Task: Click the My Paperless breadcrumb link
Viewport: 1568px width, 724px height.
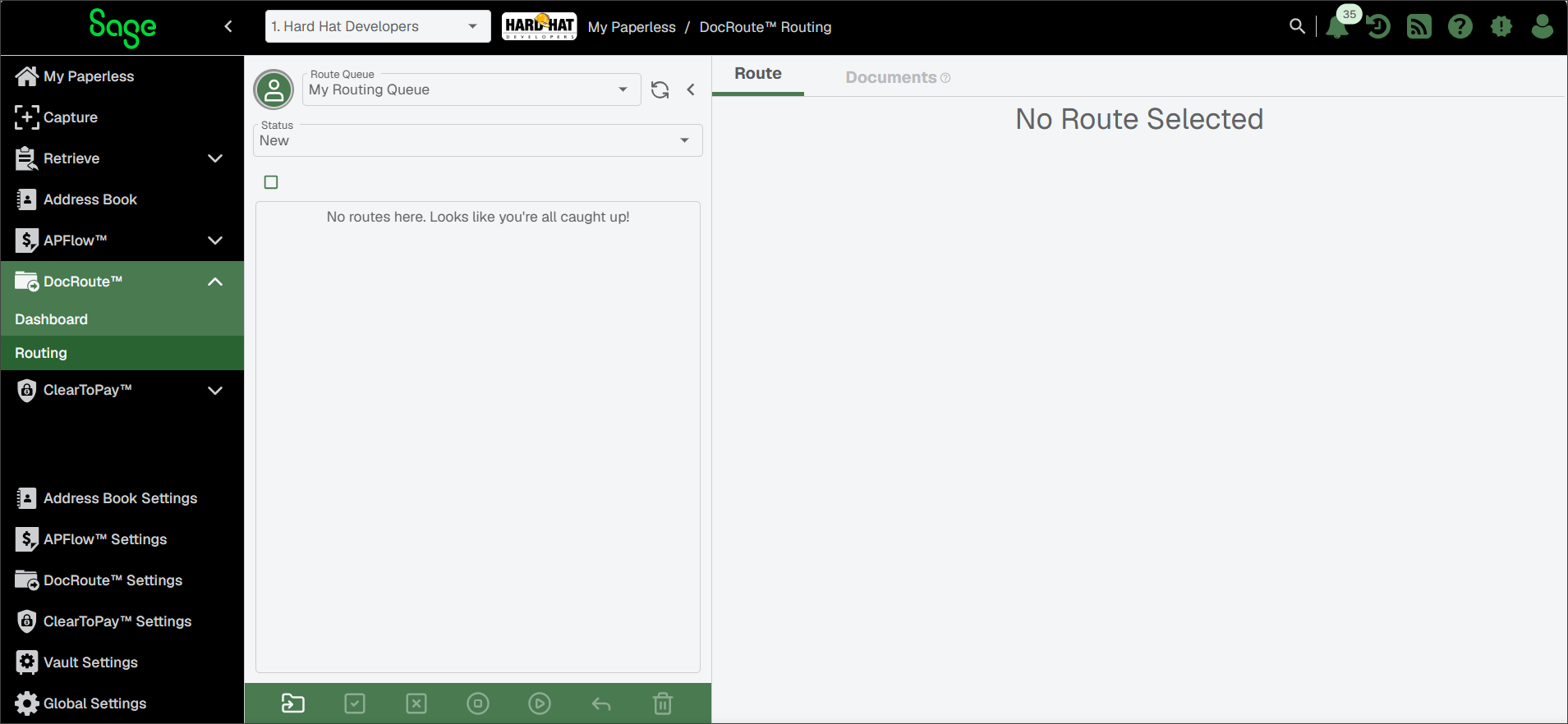Action: pyautogui.click(x=632, y=27)
